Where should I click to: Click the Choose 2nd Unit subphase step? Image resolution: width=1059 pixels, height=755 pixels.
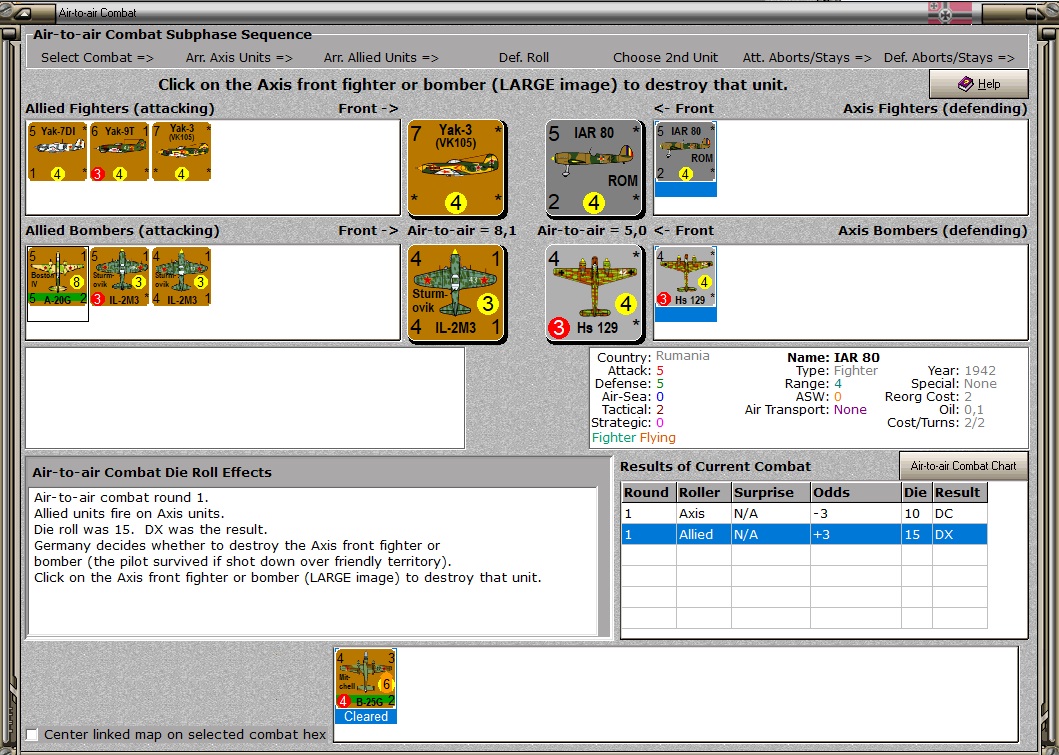coord(665,58)
